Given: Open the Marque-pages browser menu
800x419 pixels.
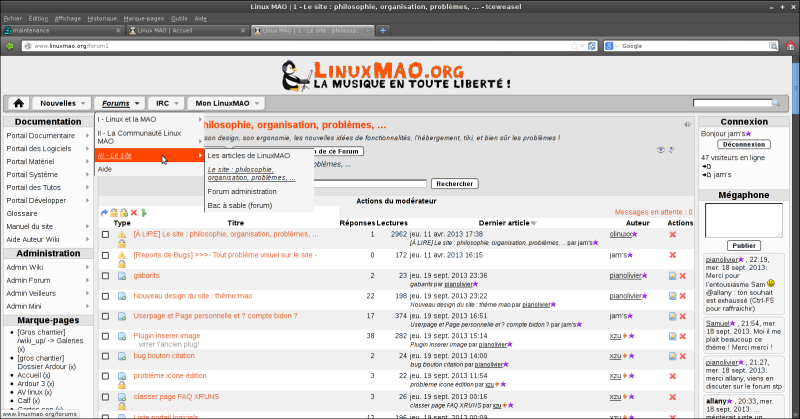Looking at the screenshot, I should click(143, 18).
